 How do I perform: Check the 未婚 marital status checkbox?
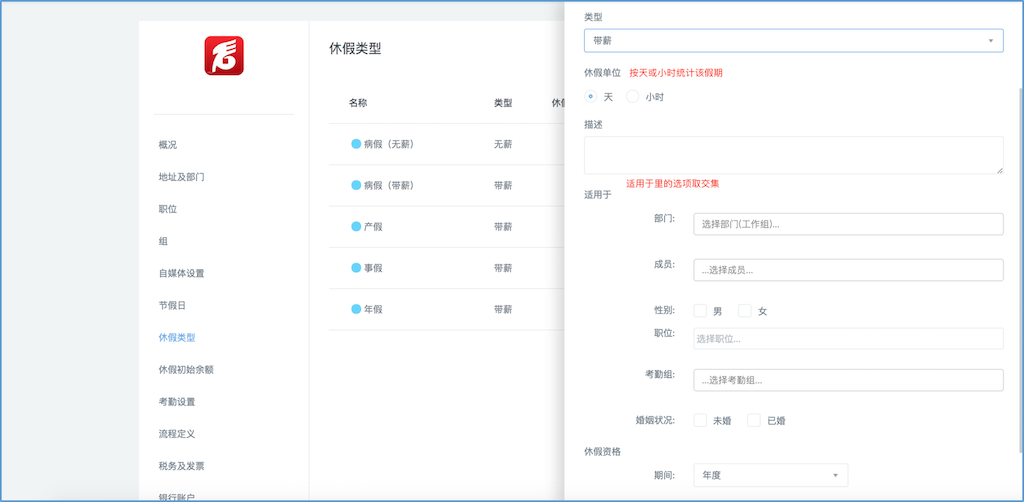click(x=700, y=420)
